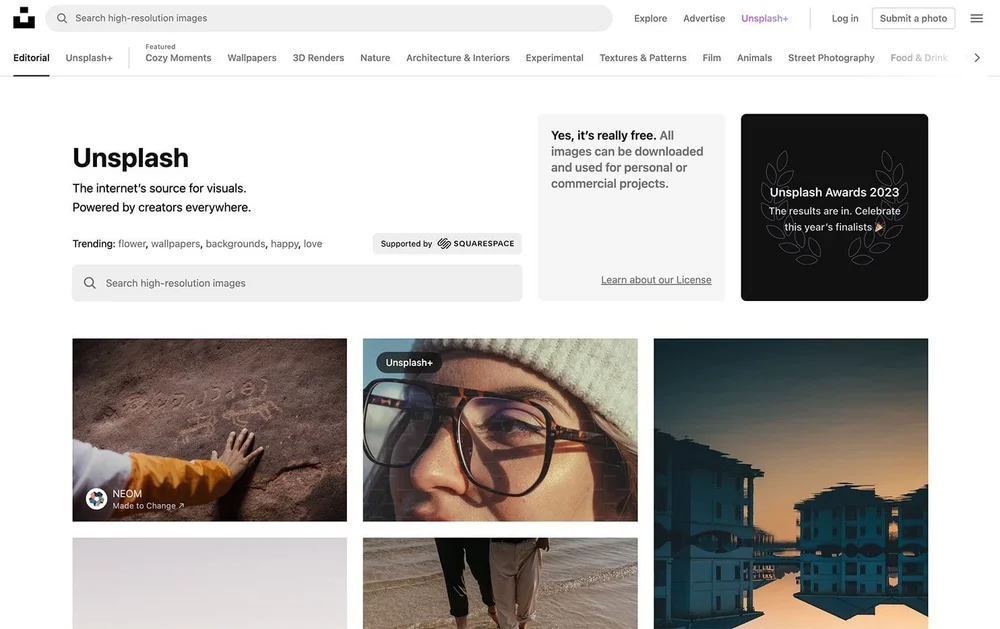
Task: Open the hamburger menu icon
Action: click(976, 18)
